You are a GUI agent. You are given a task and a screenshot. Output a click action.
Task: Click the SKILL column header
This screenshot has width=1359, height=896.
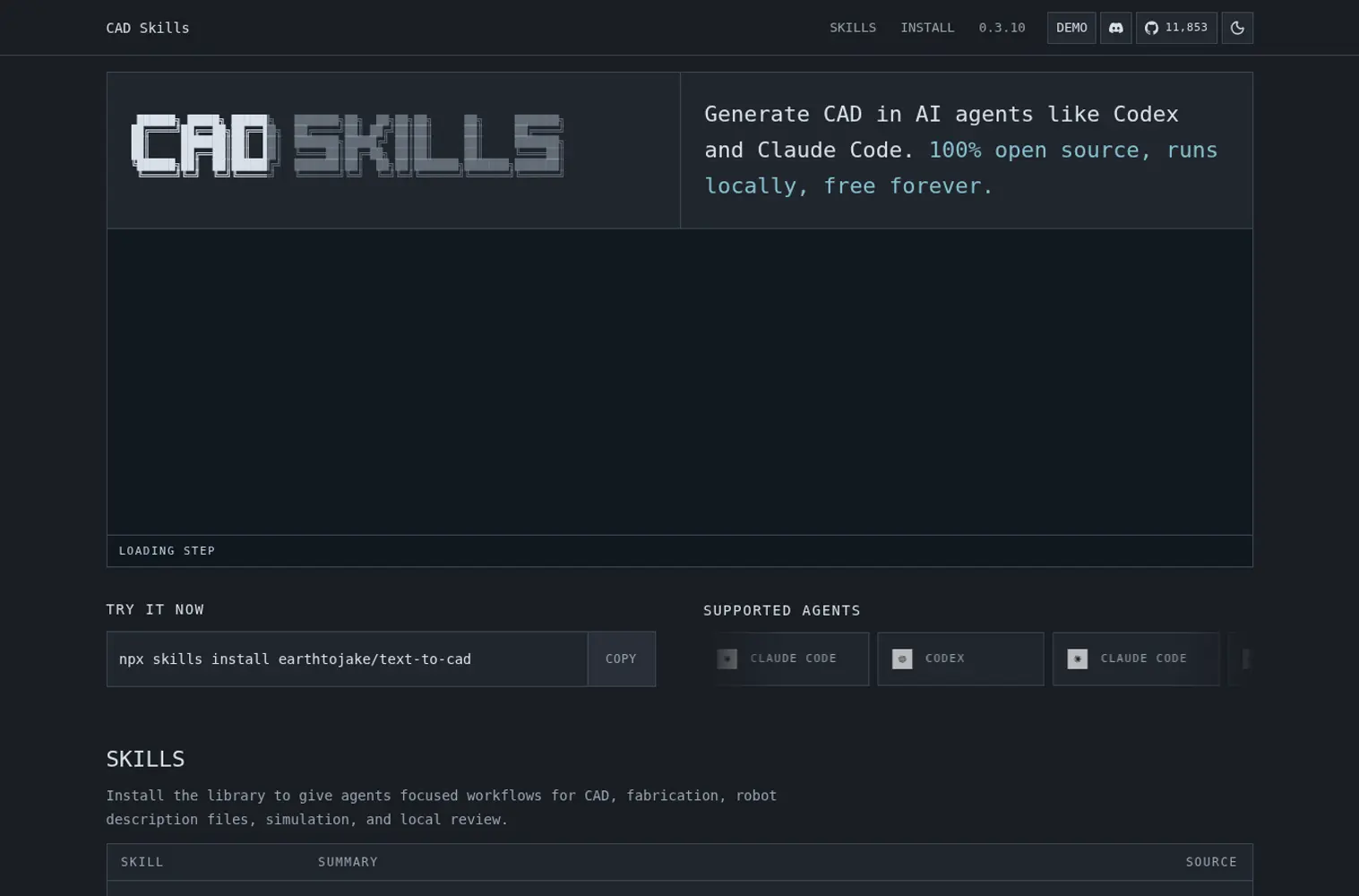(142, 862)
